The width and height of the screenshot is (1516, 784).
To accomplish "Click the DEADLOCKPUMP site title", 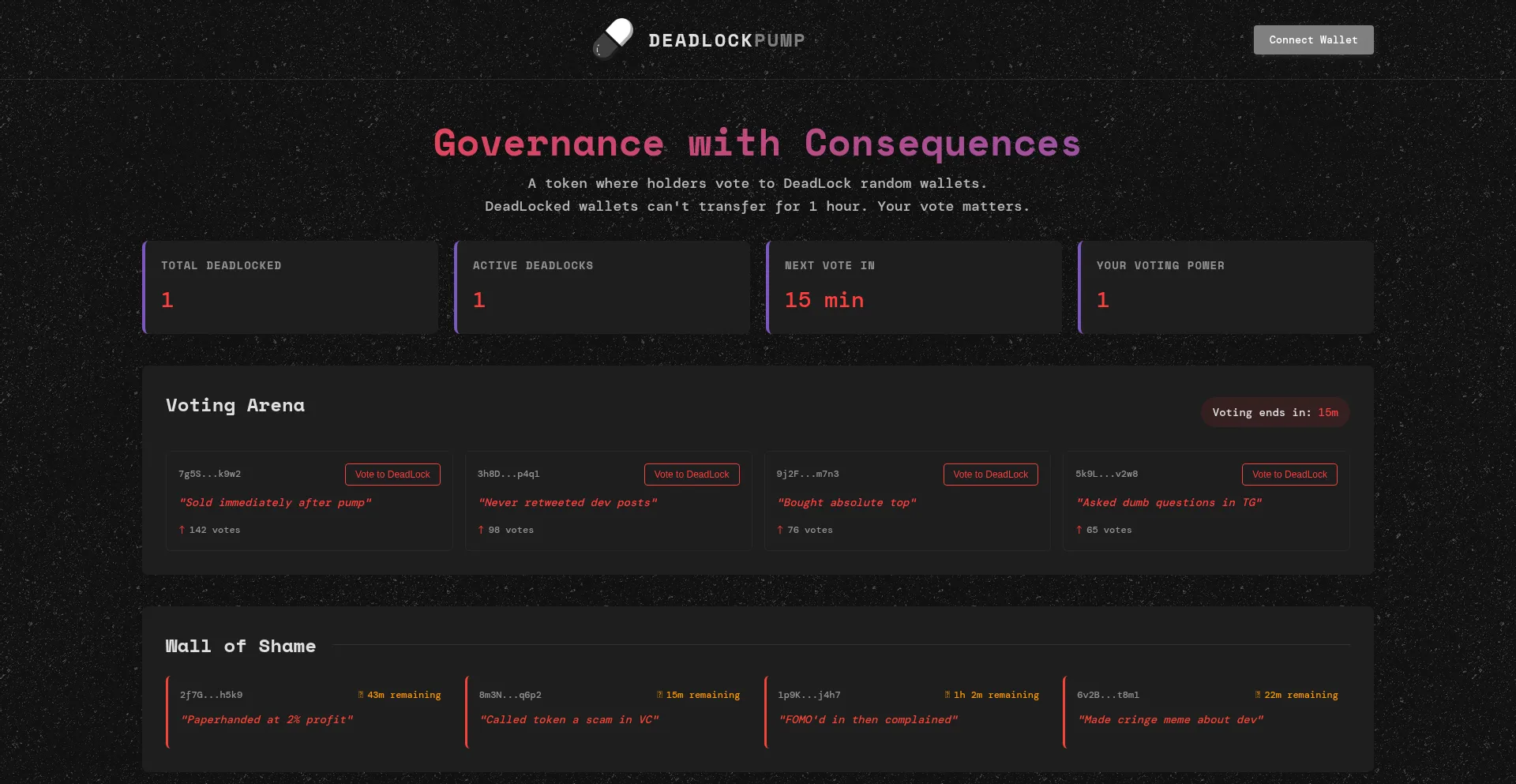I will (726, 40).
